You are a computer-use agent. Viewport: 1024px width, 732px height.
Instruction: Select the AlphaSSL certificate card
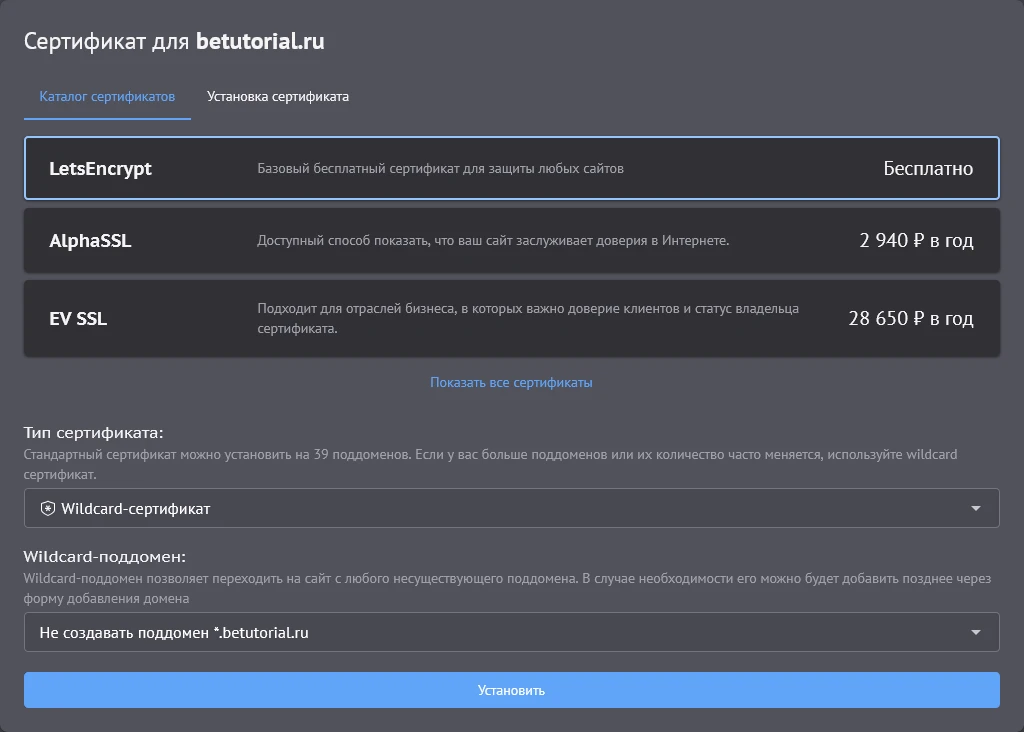click(512, 240)
